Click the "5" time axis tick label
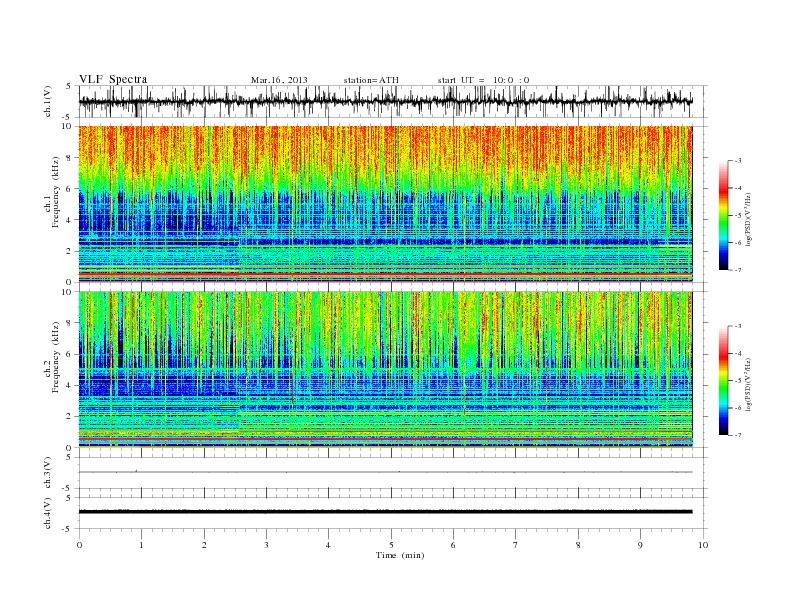Viewport: 792px width, 612px height. pos(391,545)
